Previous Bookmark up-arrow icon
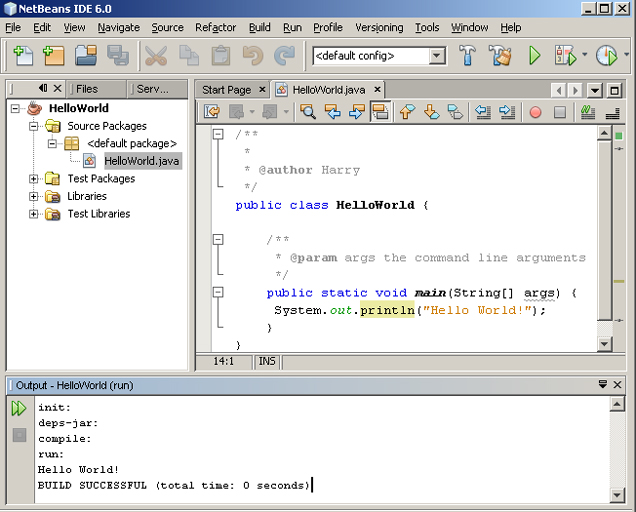 click(407, 112)
